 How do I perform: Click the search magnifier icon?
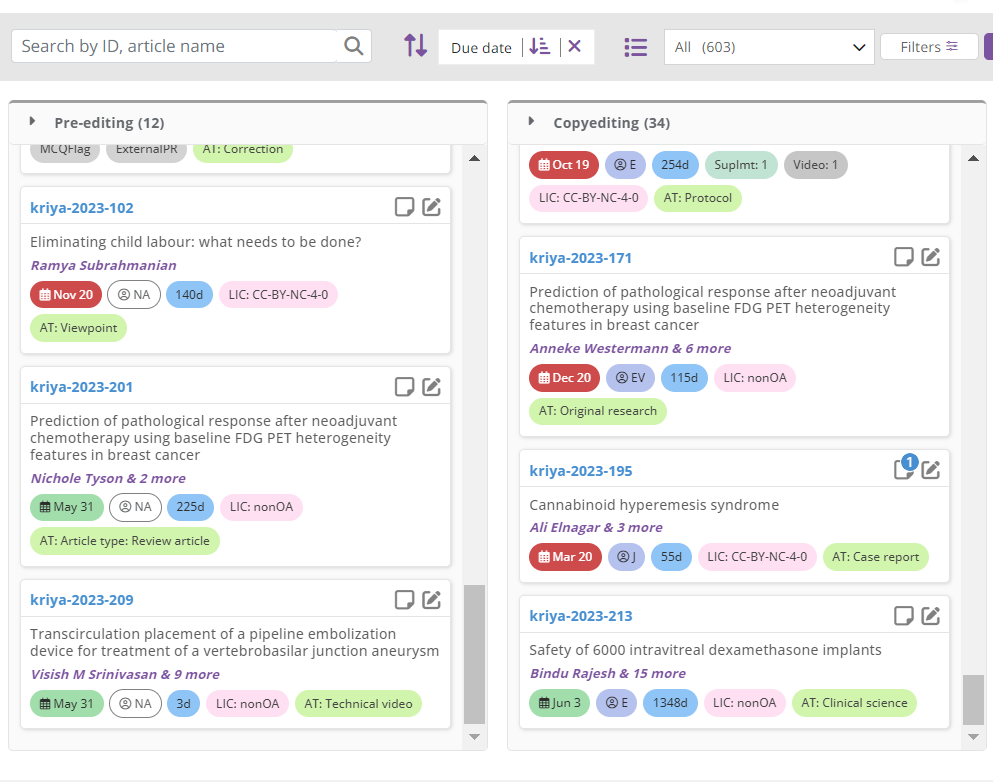click(353, 46)
